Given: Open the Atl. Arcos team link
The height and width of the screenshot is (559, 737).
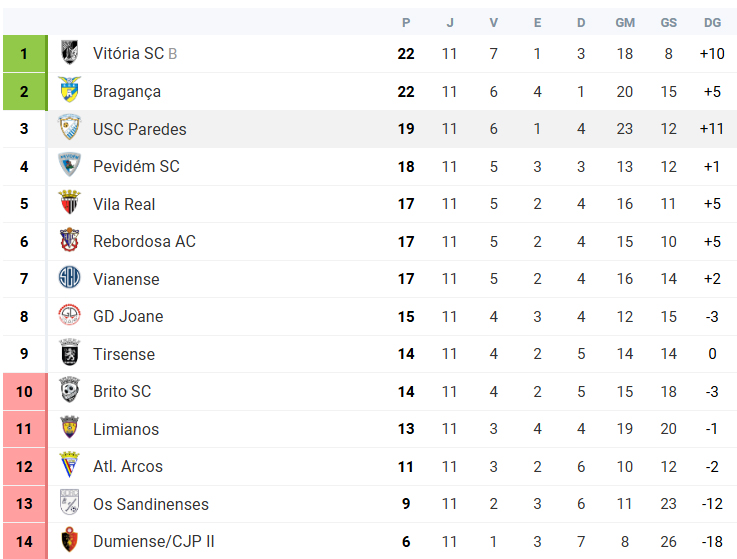Looking at the screenshot, I should 128,466.
